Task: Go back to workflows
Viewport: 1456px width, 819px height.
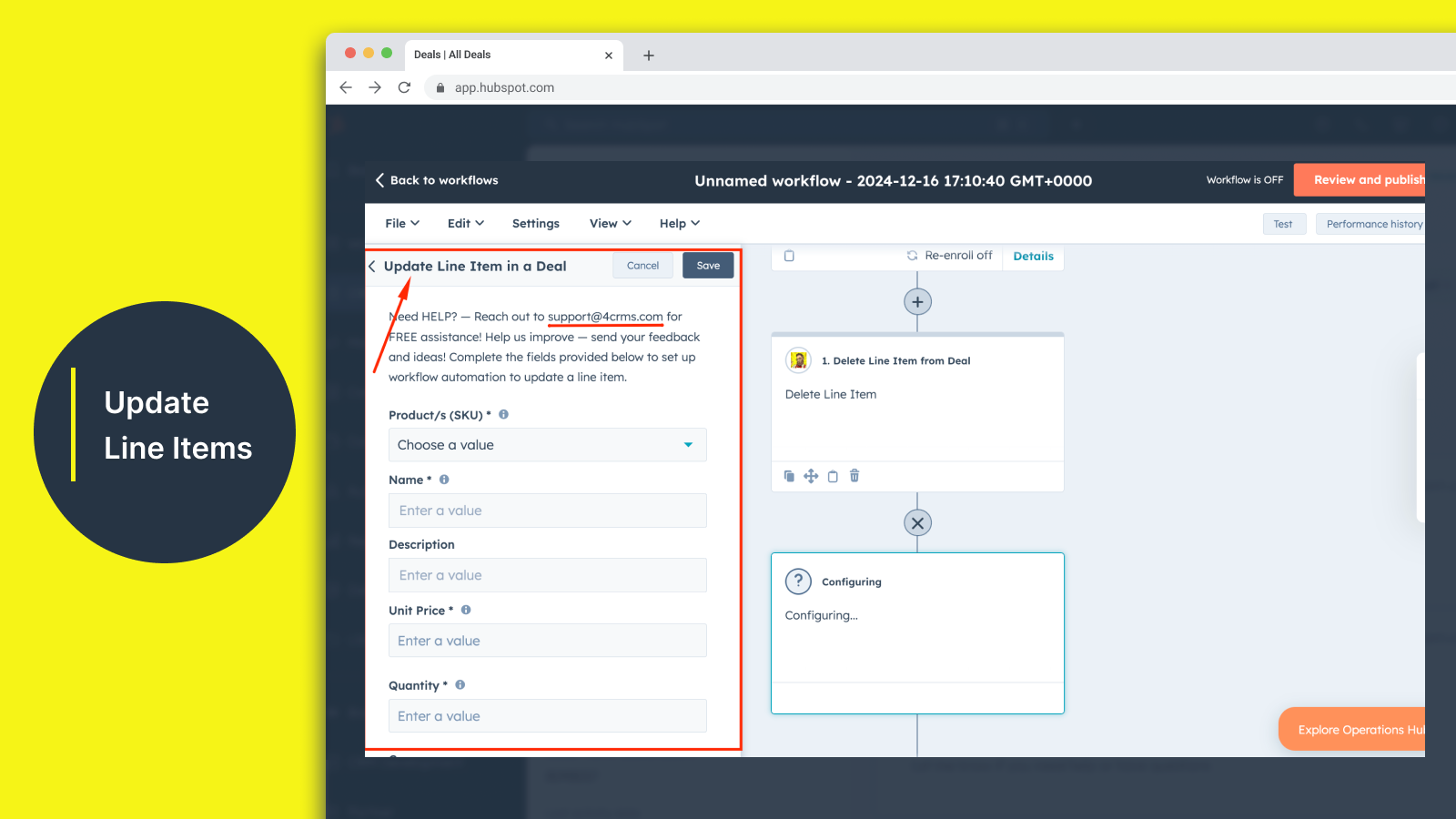Action: (437, 180)
